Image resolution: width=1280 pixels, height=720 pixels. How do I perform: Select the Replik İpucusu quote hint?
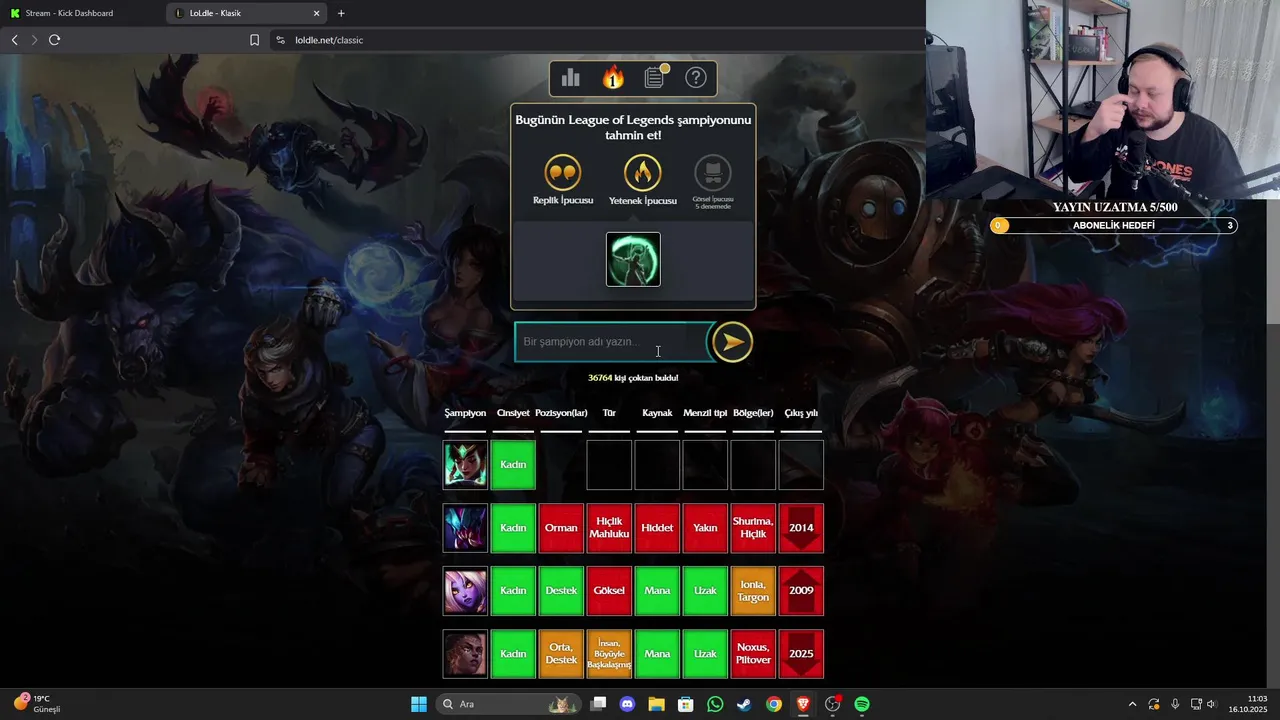click(x=563, y=180)
